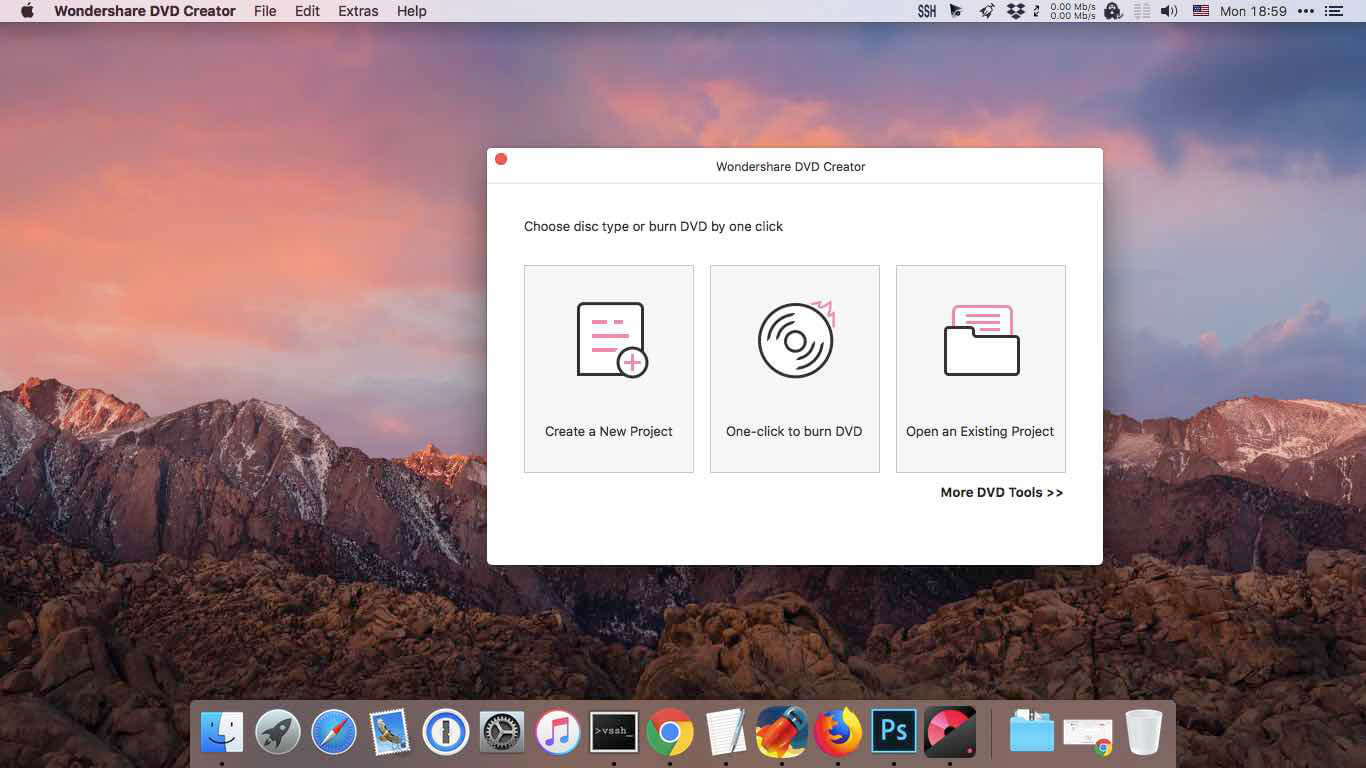Open Notification Center from the menu bar

point(1334,11)
